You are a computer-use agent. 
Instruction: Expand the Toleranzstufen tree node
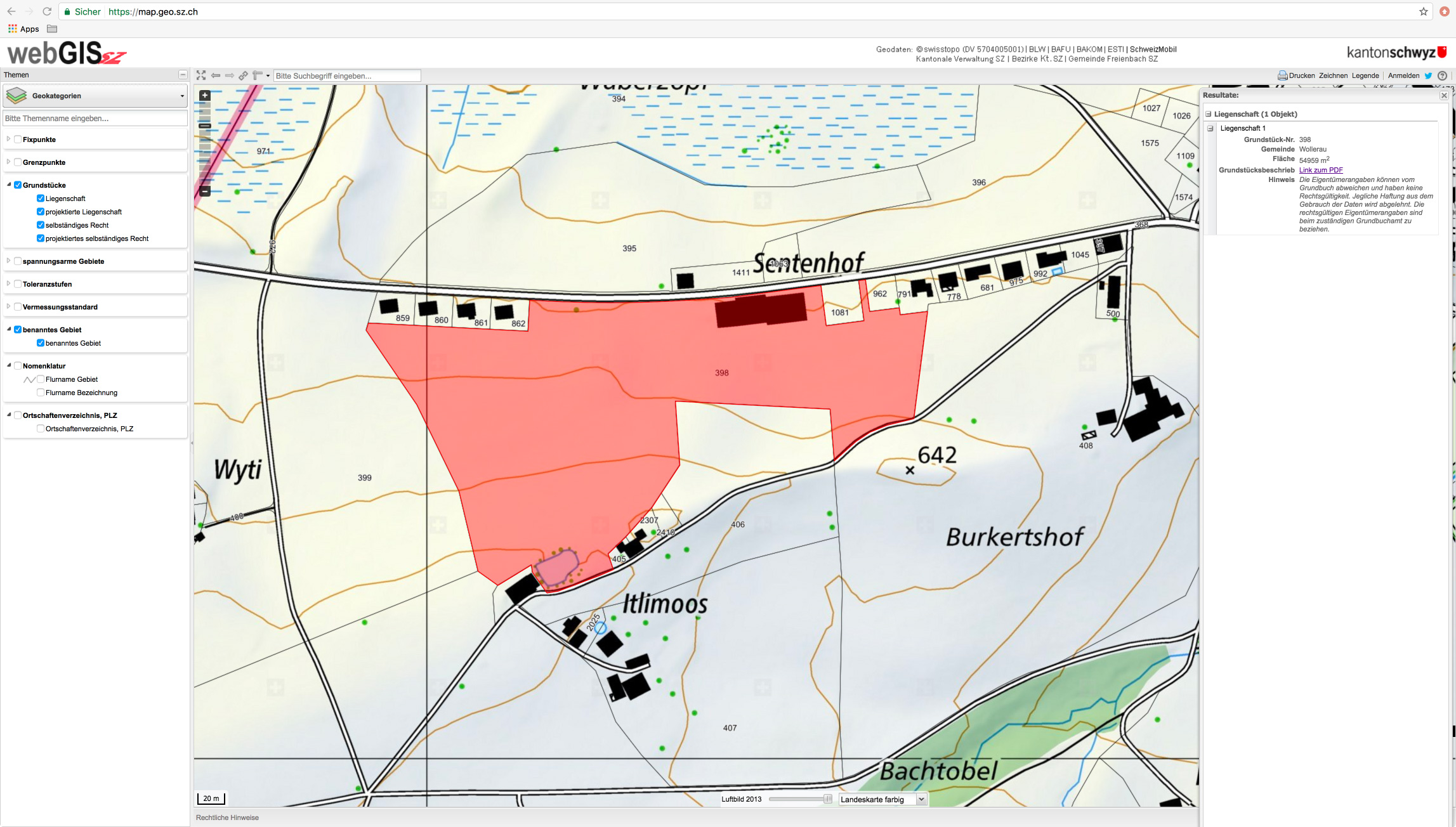tap(8, 283)
